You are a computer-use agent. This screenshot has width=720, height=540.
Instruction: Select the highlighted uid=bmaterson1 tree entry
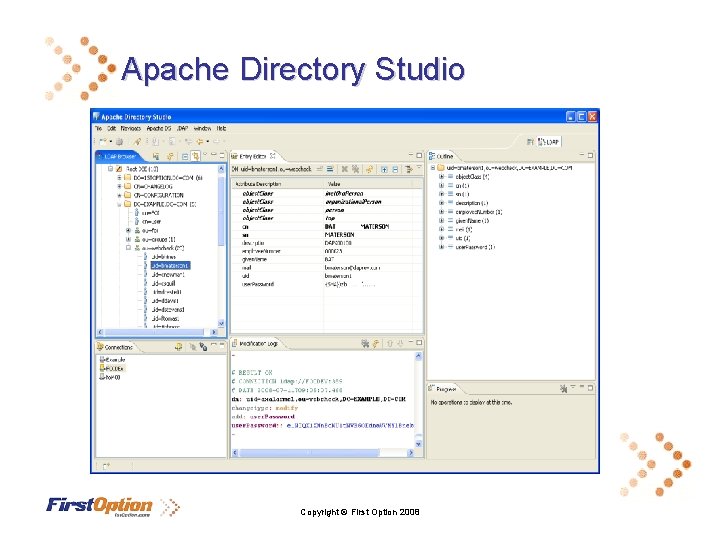(x=170, y=266)
